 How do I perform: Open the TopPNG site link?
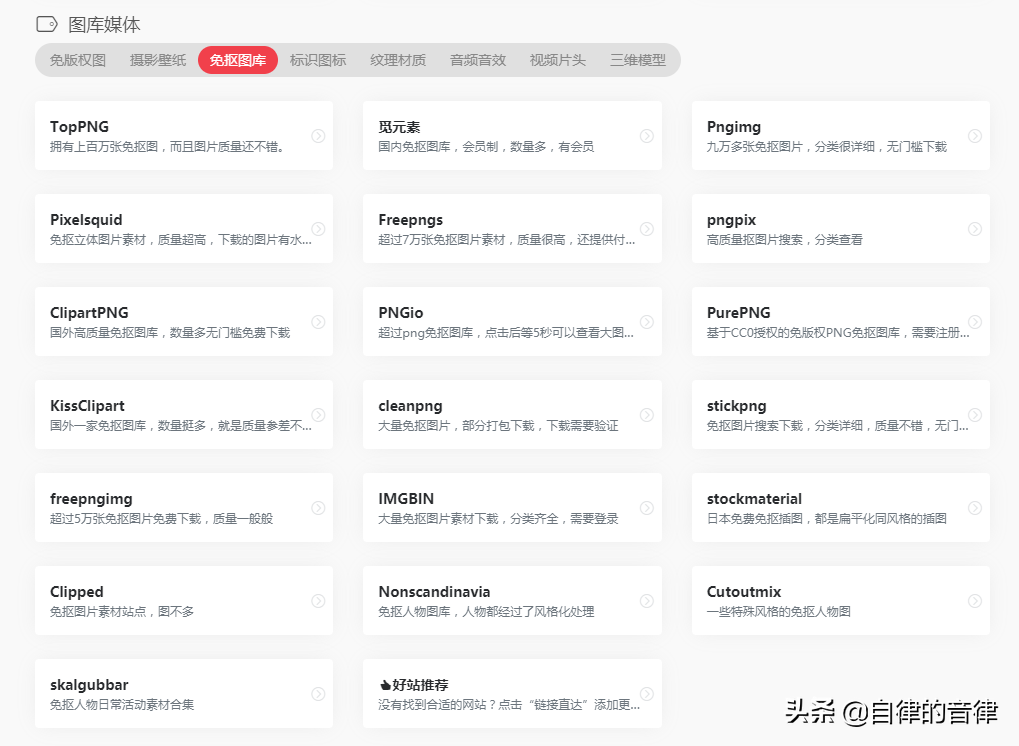pos(79,127)
